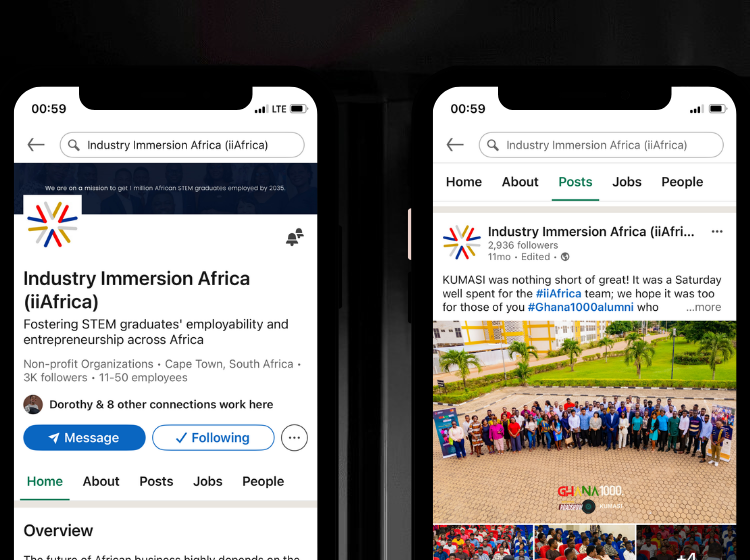Viewport: 750px width, 560px height.
Task: Open the three-dot menu on the post
Action: pyautogui.click(x=717, y=231)
